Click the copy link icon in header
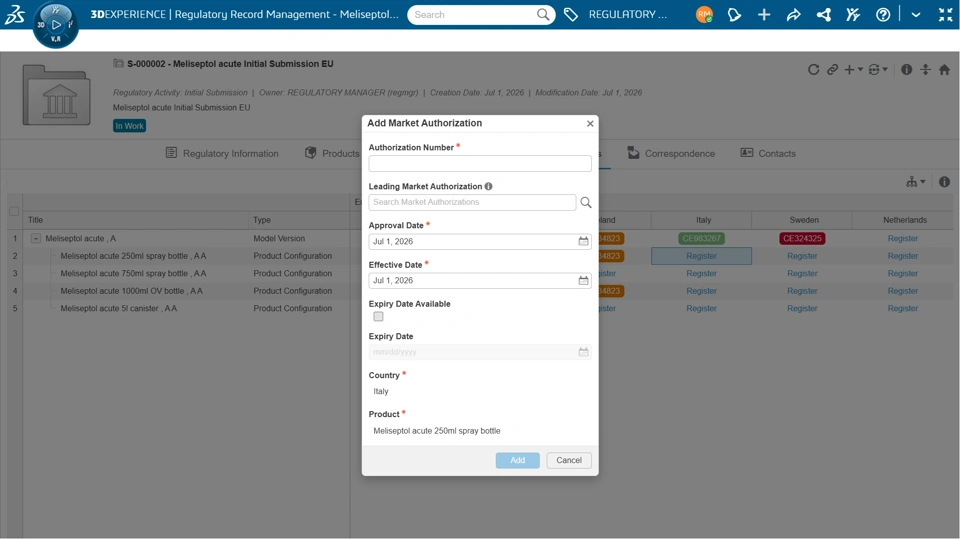The image size is (960, 539). click(832, 70)
